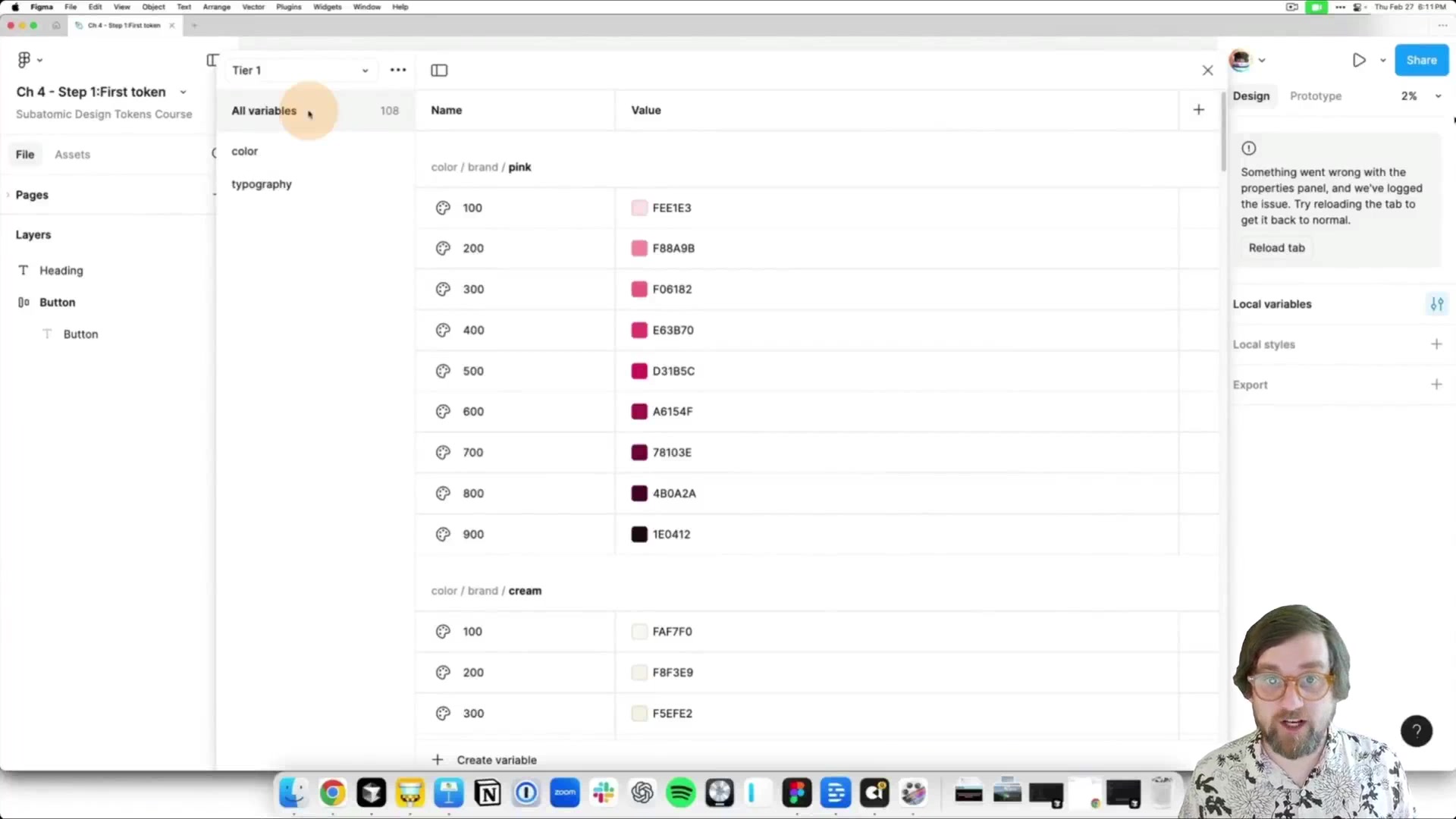Screen dimensions: 1456x819
Task: Click the pink 200 color swatch
Action: [639, 248]
